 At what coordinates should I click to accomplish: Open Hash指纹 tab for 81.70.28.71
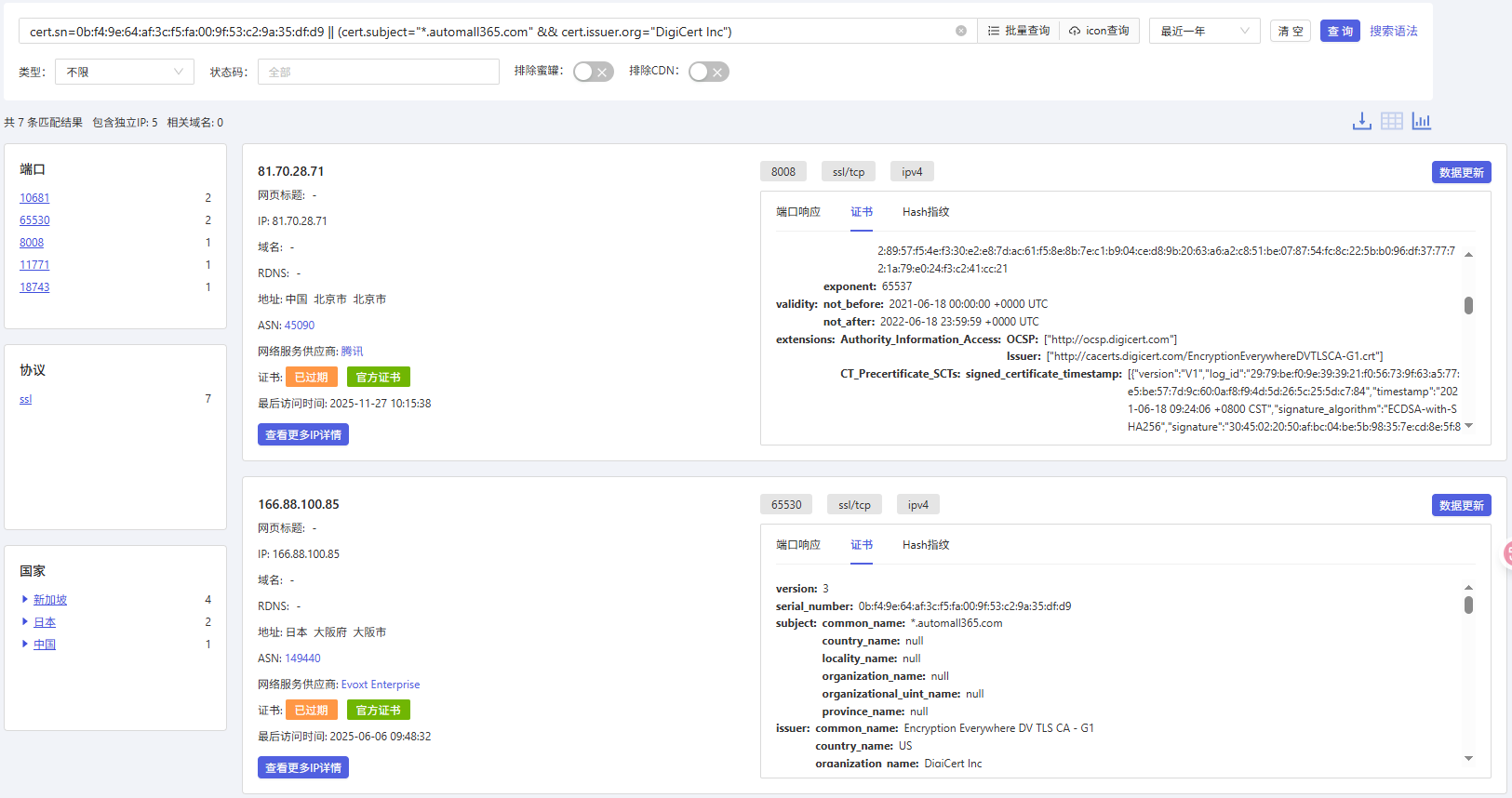click(x=926, y=212)
